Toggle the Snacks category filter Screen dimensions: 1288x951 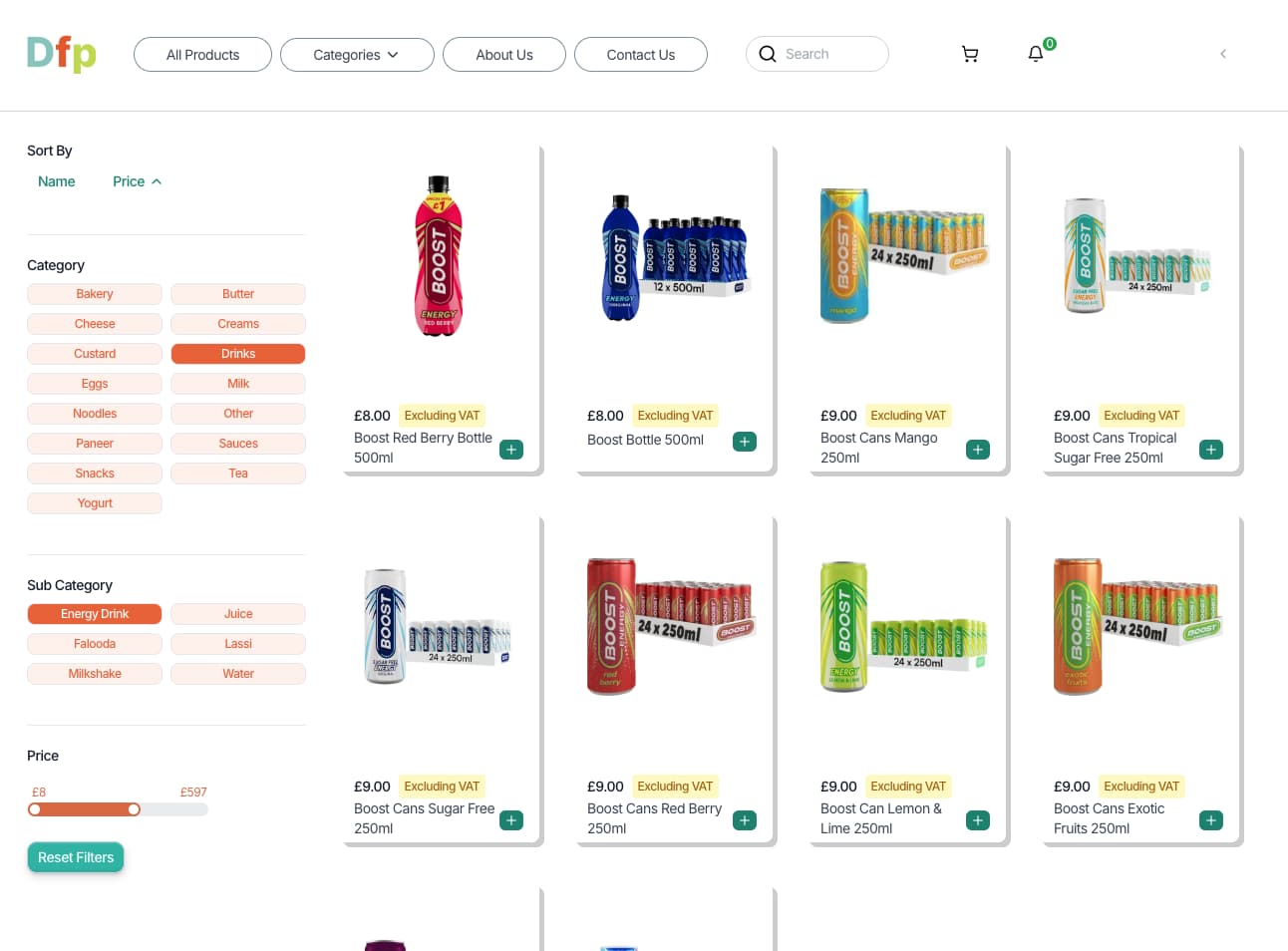pos(95,474)
